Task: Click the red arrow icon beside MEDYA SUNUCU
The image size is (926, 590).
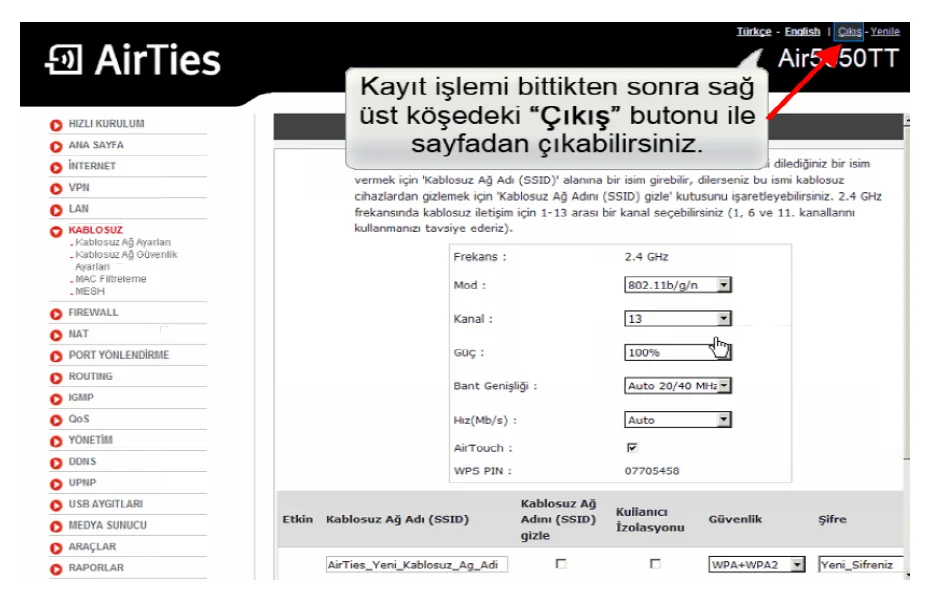Action: [56, 527]
